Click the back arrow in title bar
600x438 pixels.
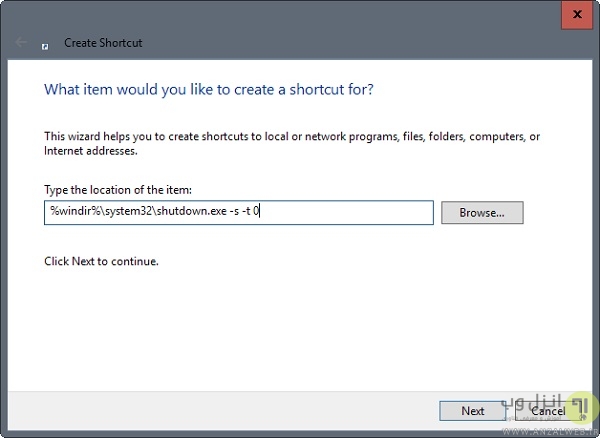click(x=21, y=44)
